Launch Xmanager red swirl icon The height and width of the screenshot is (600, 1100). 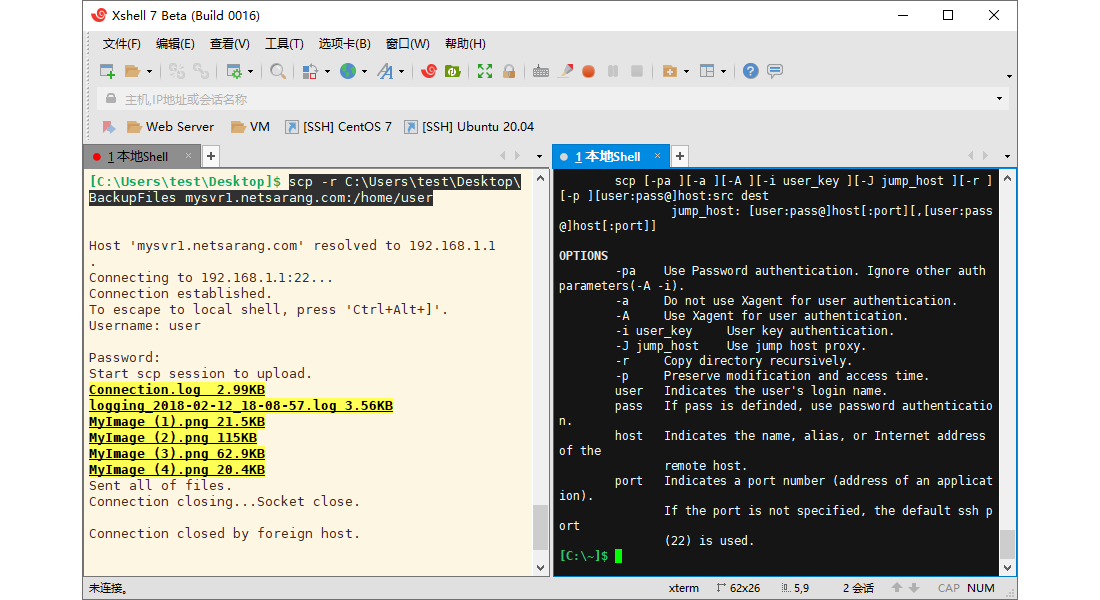coord(429,71)
